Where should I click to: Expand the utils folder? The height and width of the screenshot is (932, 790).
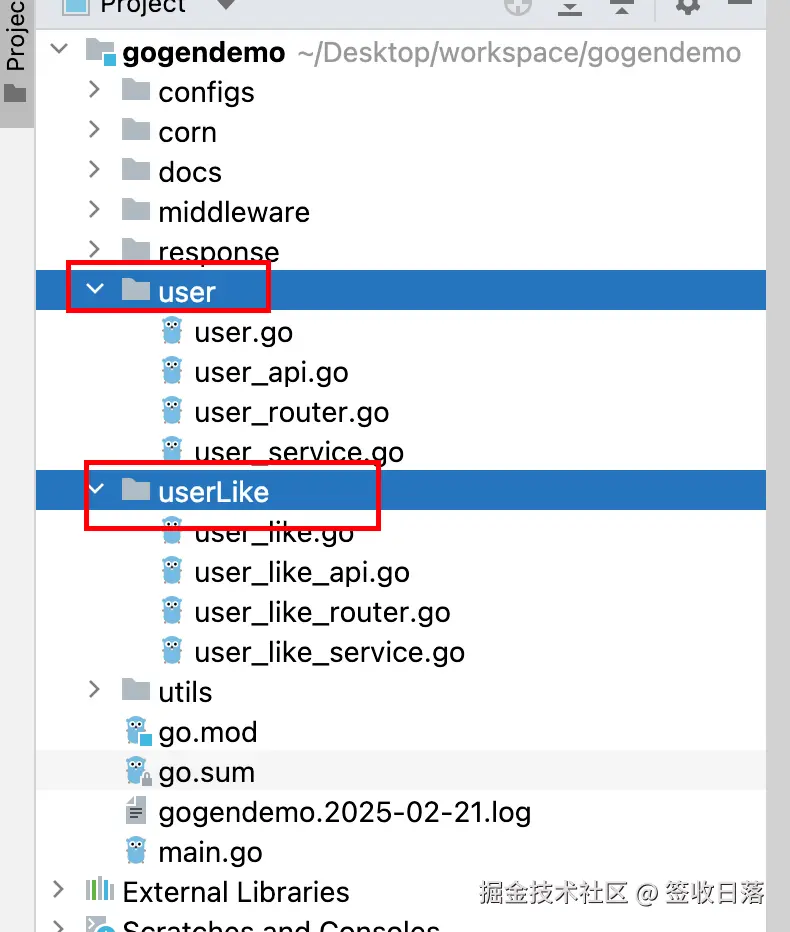click(94, 690)
